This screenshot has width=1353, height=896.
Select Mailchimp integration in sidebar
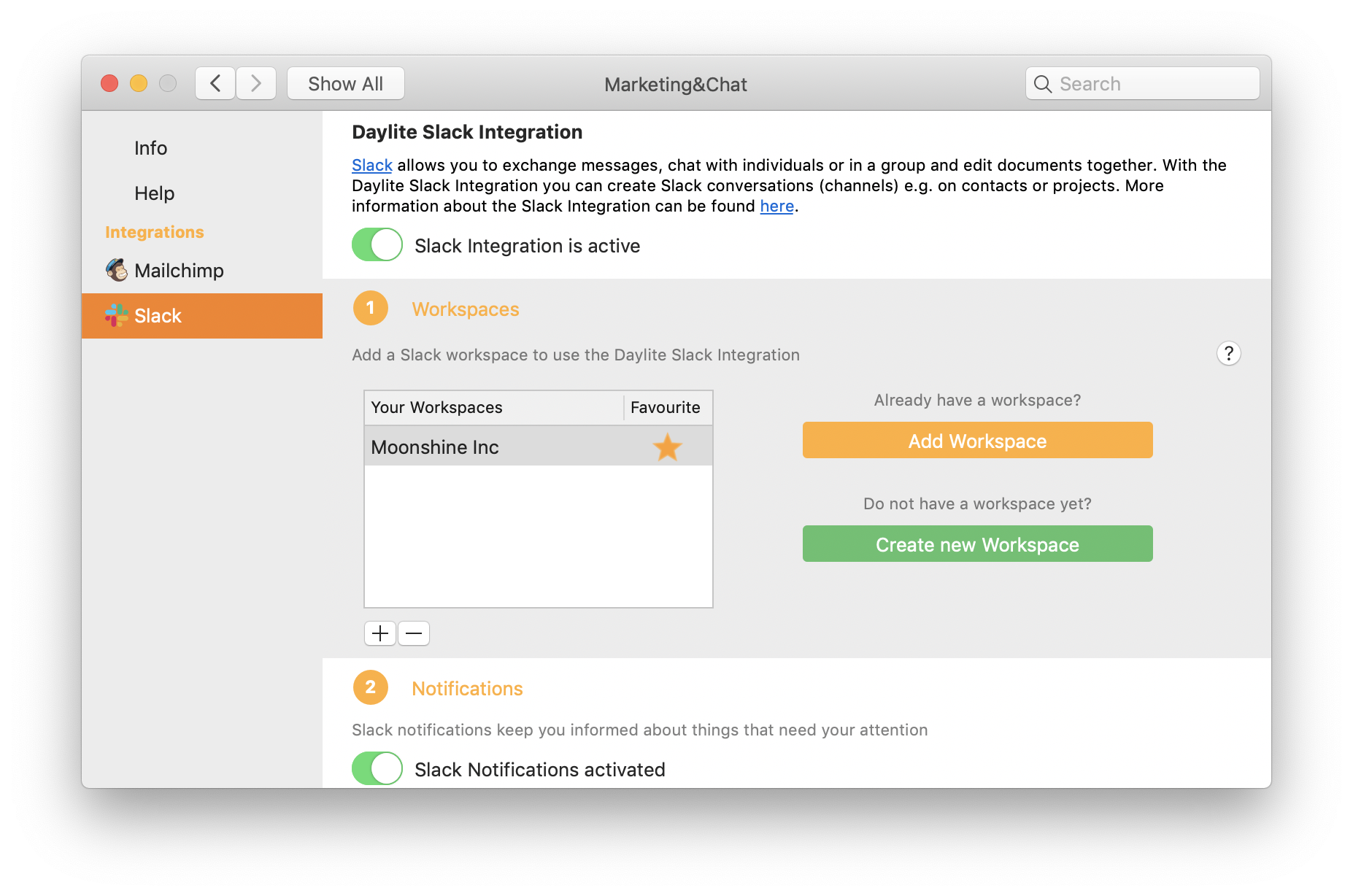coord(201,271)
